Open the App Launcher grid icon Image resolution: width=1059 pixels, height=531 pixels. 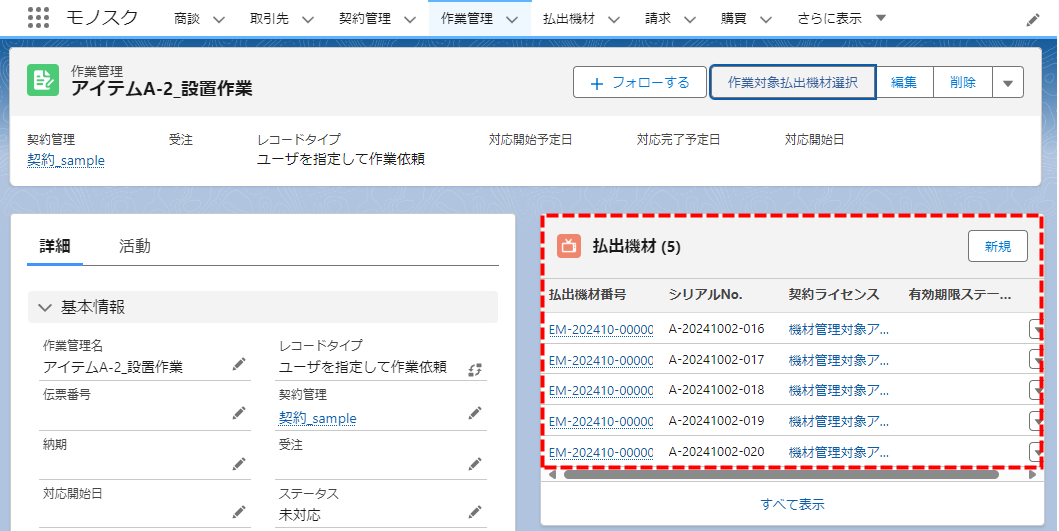pos(38,18)
